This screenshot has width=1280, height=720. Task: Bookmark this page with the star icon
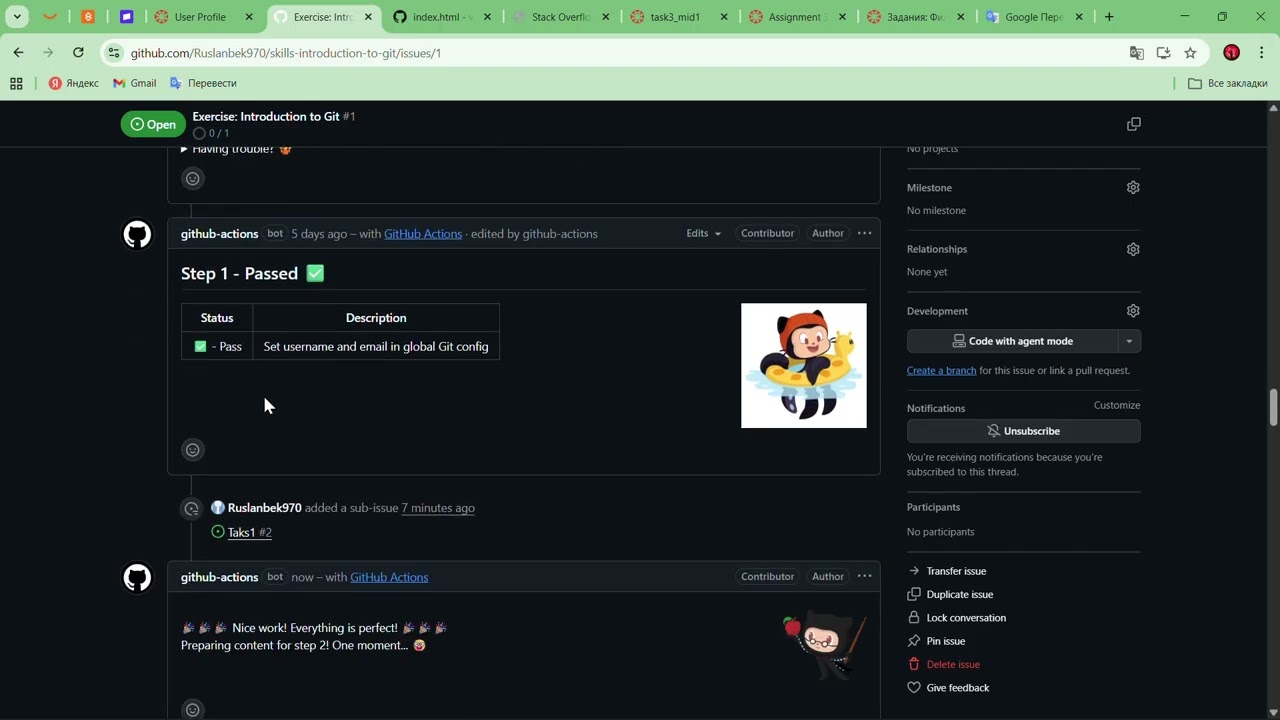(x=1190, y=53)
